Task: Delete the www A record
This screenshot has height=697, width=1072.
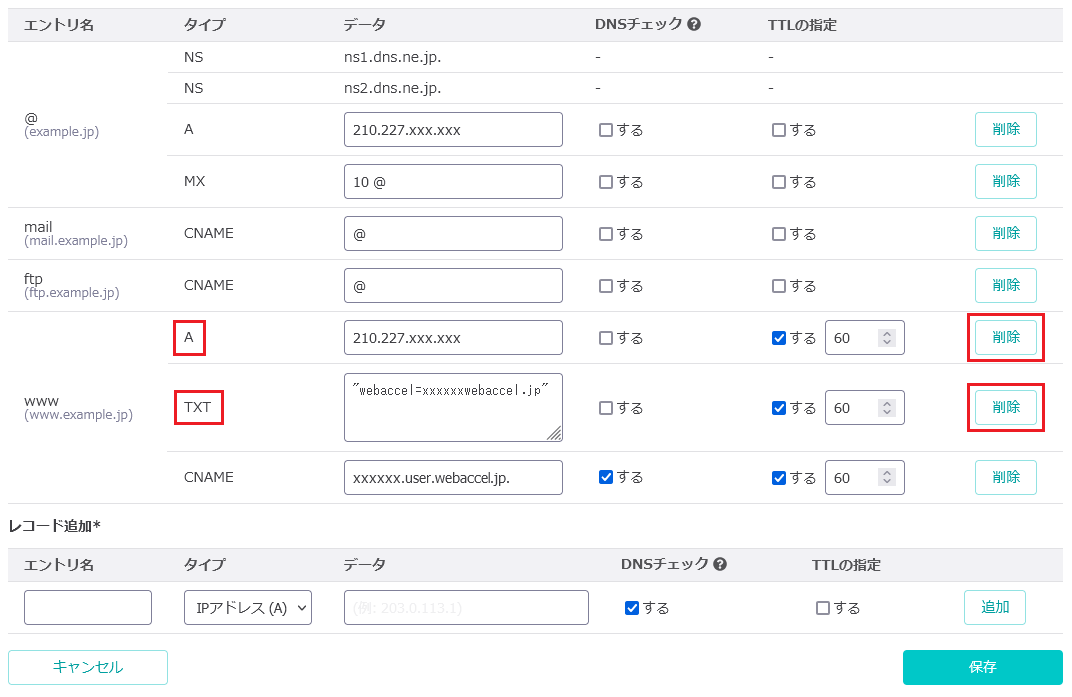Action: click(1006, 337)
